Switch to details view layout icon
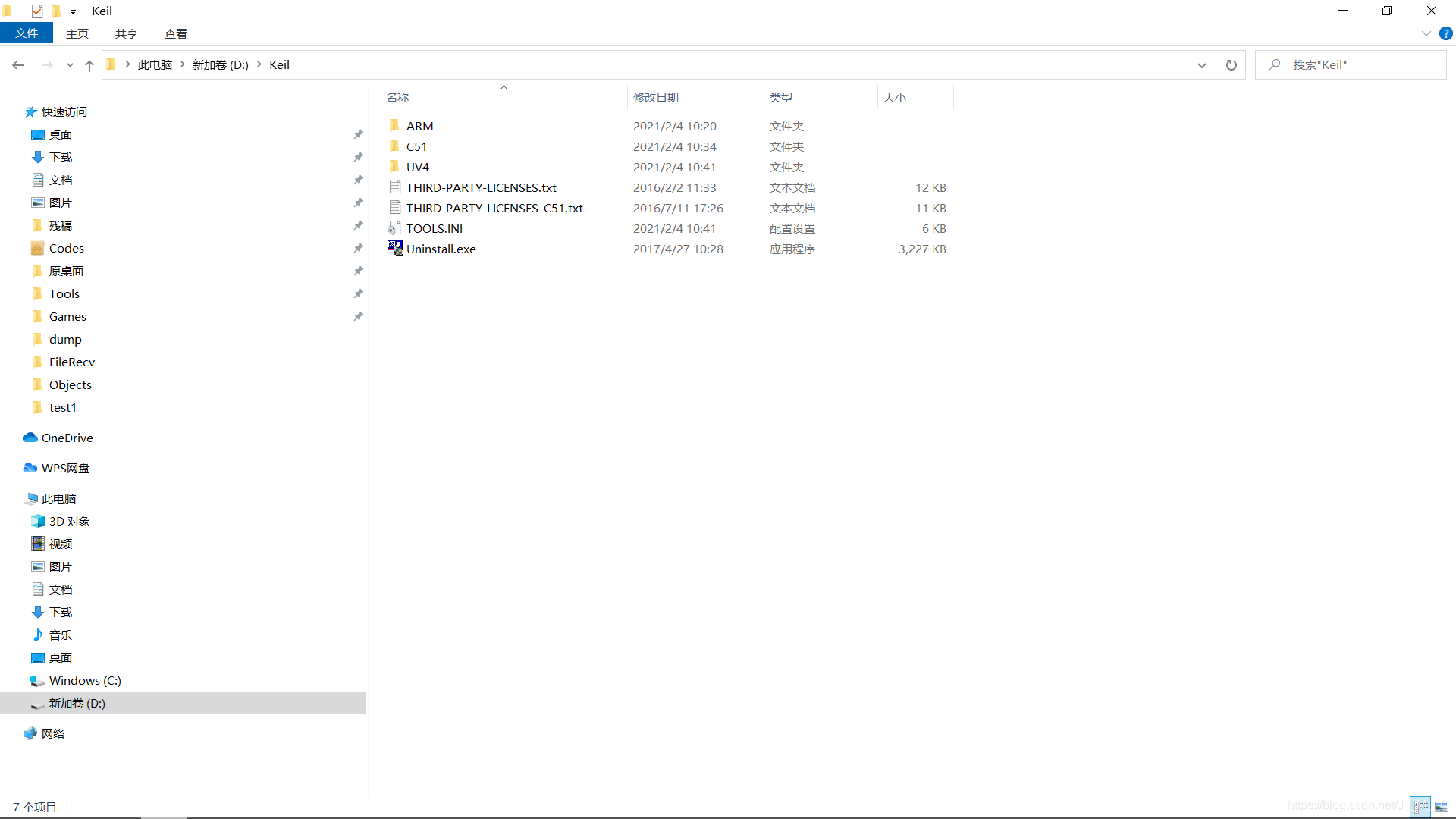The height and width of the screenshot is (819, 1456). pos(1420,806)
